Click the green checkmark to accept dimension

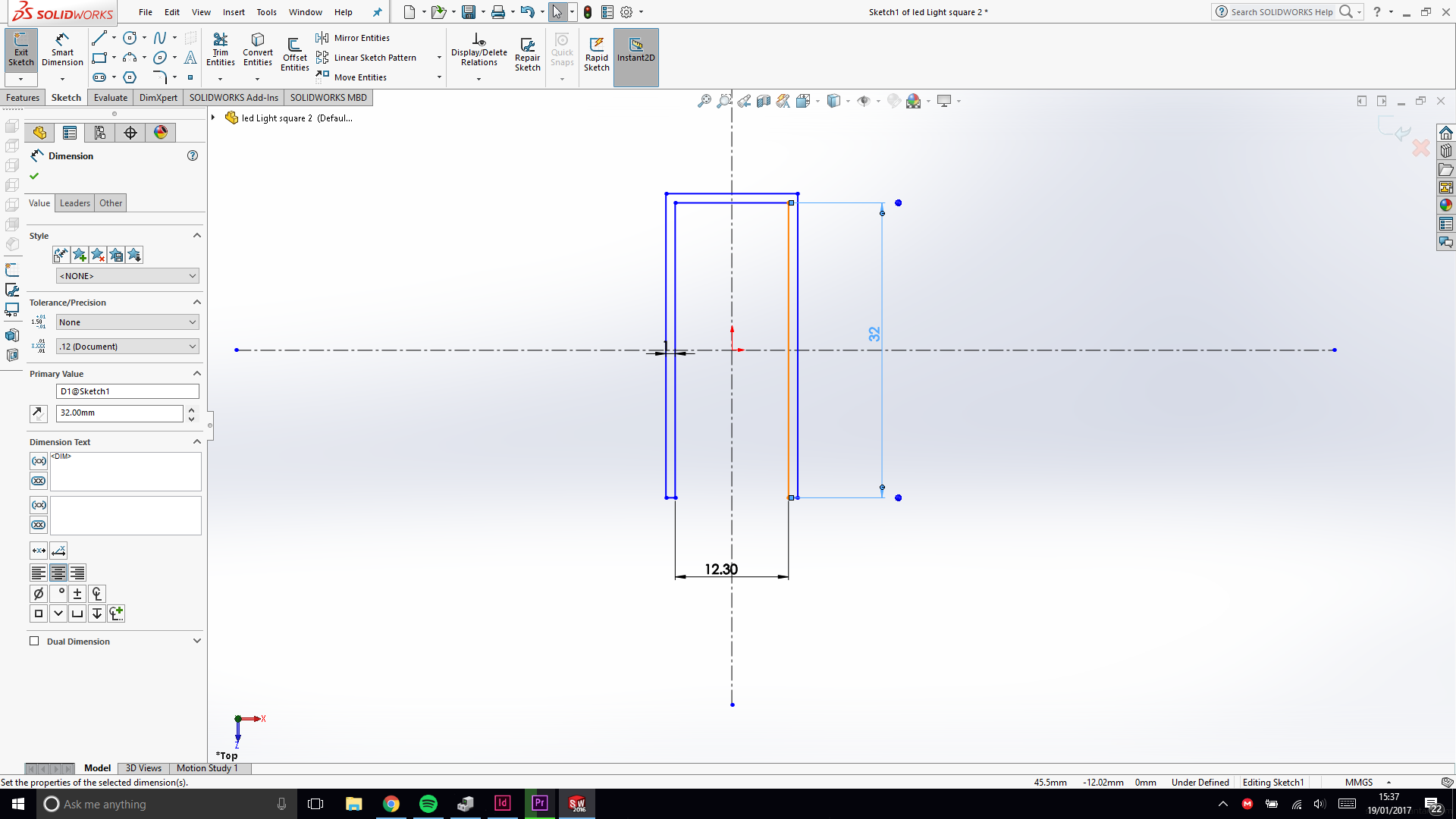pos(34,176)
